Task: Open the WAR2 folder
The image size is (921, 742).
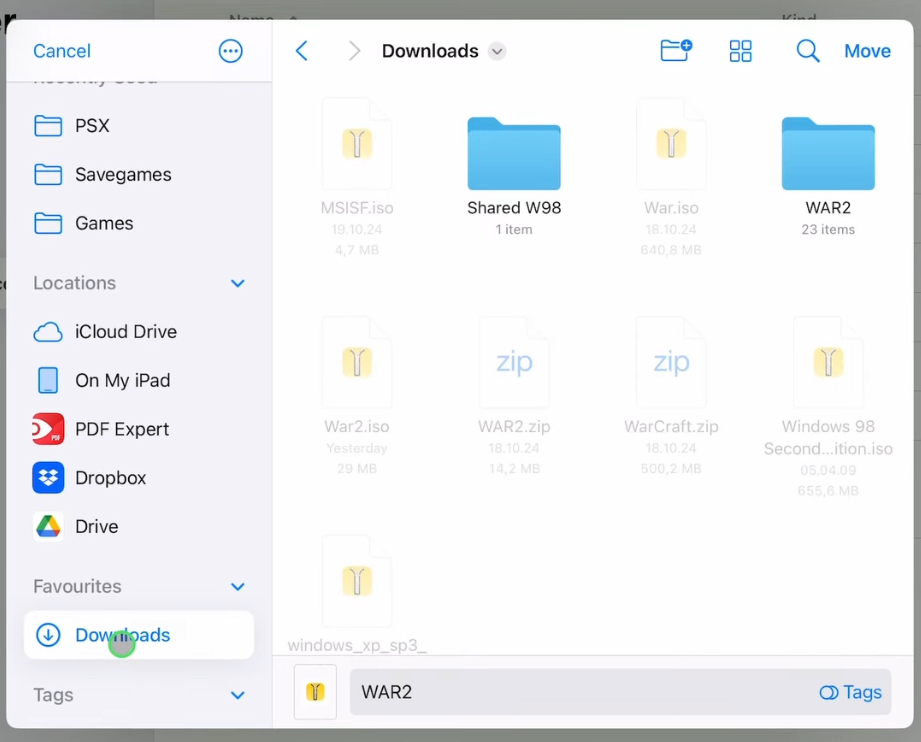Action: (x=828, y=154)
